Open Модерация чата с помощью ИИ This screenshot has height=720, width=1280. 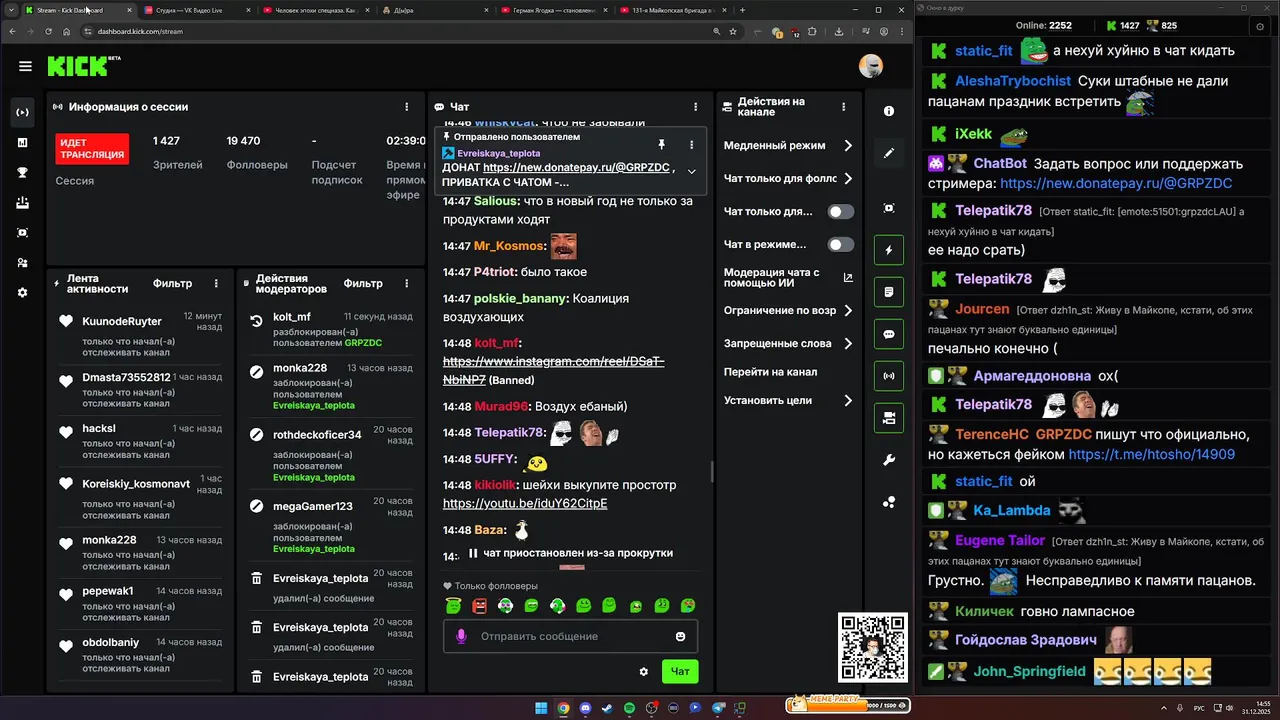coord(788,278)
